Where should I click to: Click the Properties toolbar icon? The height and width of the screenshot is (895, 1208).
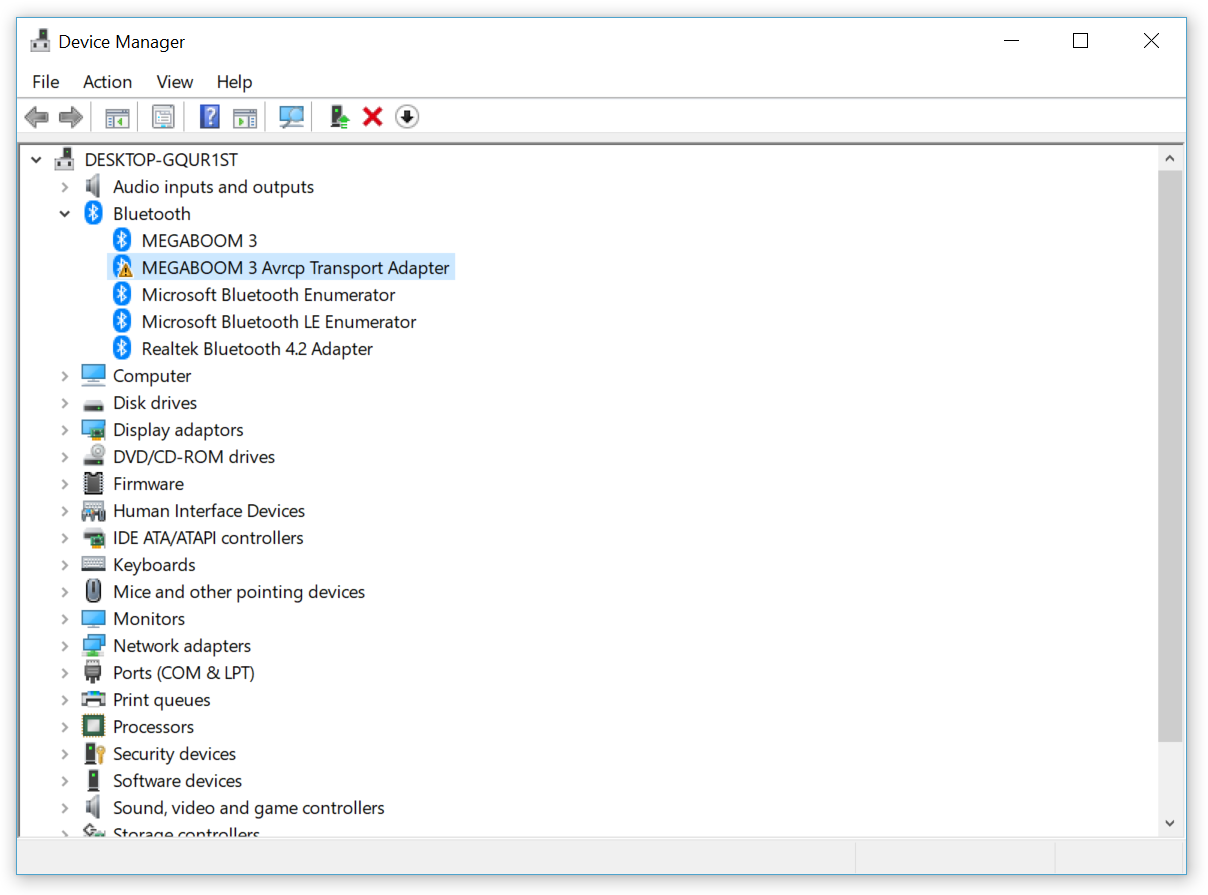[x=163, y=117]
